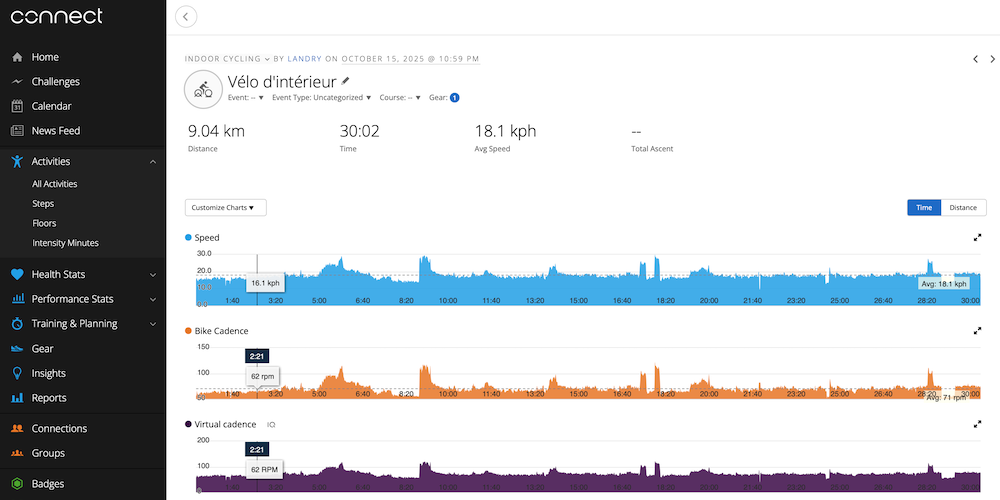This screenshot has height=500, width=1000.
Task: Click the Calendar icon in the sidebar
Action: click(x=18, y=107)
